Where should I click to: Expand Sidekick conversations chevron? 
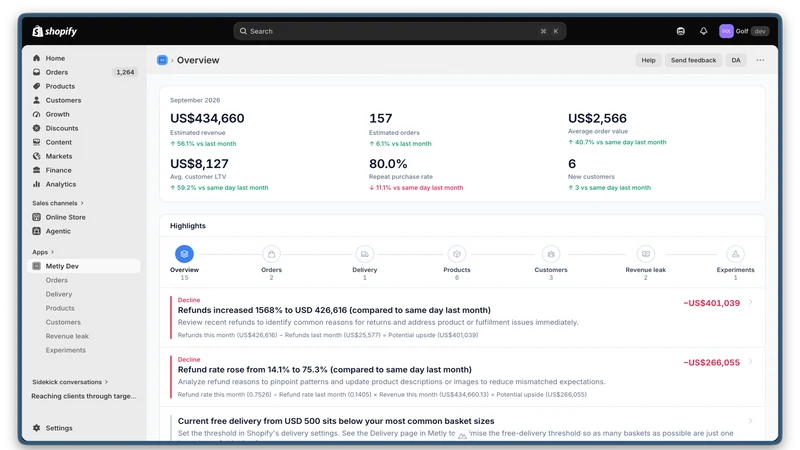[107, 382]
